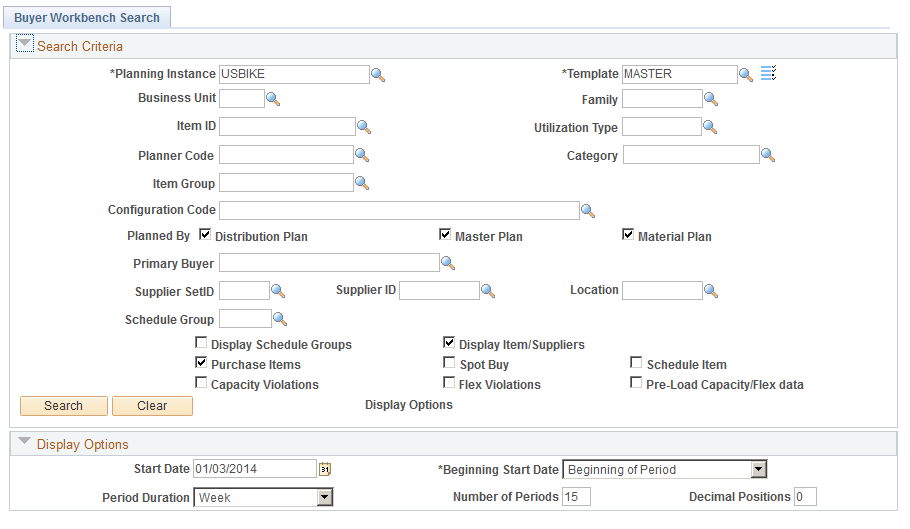Viewport: 910px width, 529px height.
Task: Uncheck Material Plan checkbox
Action: click(x=628, y=234)
